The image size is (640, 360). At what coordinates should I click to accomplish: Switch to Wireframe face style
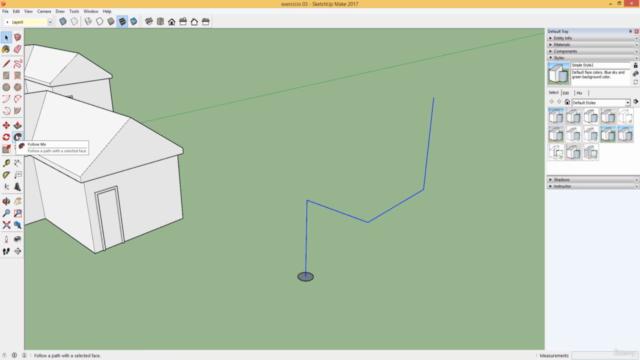[x=88, y=22]
